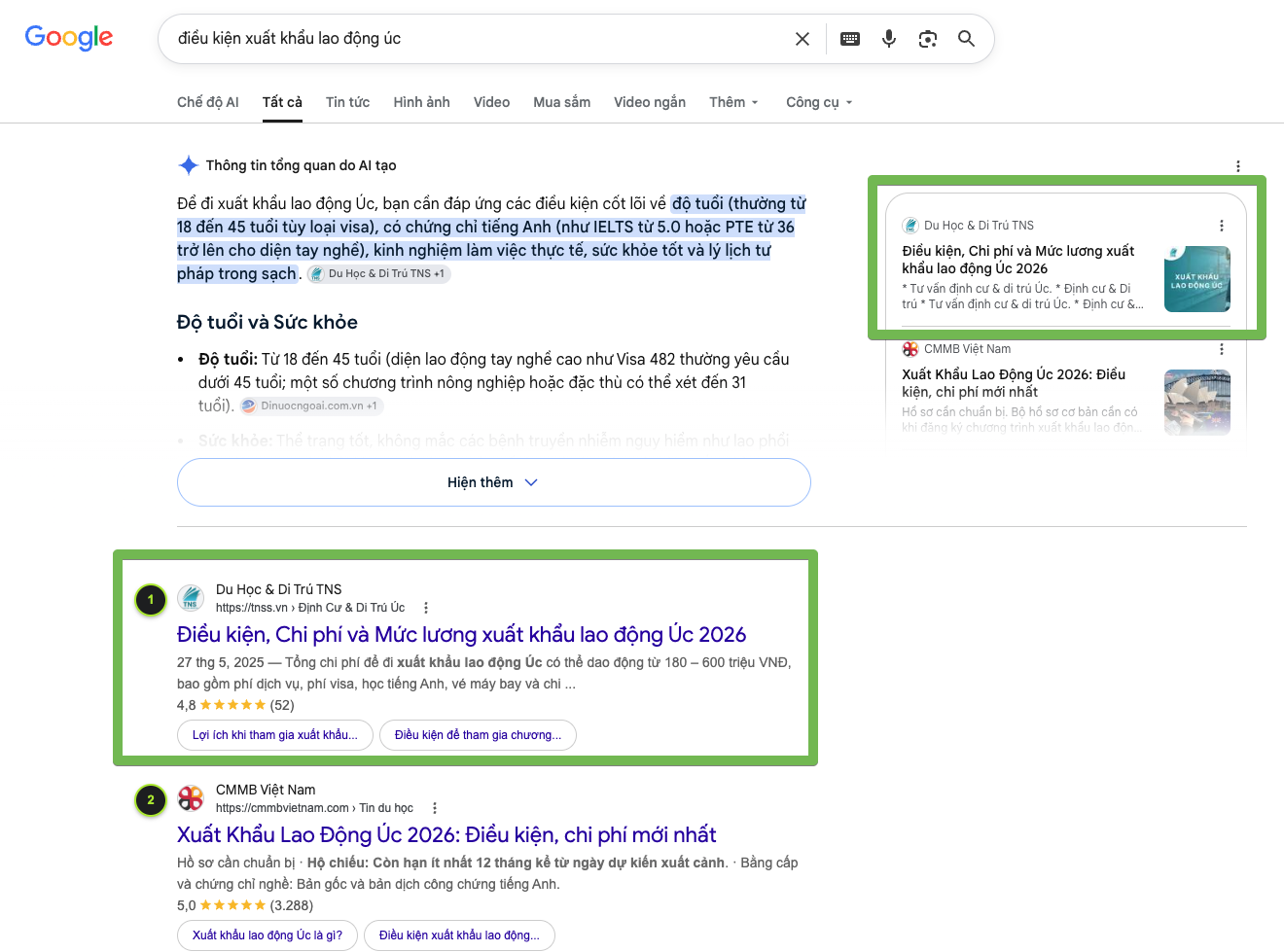Select the Tất cả tab
1284x952 pixels.
point(282,102)
